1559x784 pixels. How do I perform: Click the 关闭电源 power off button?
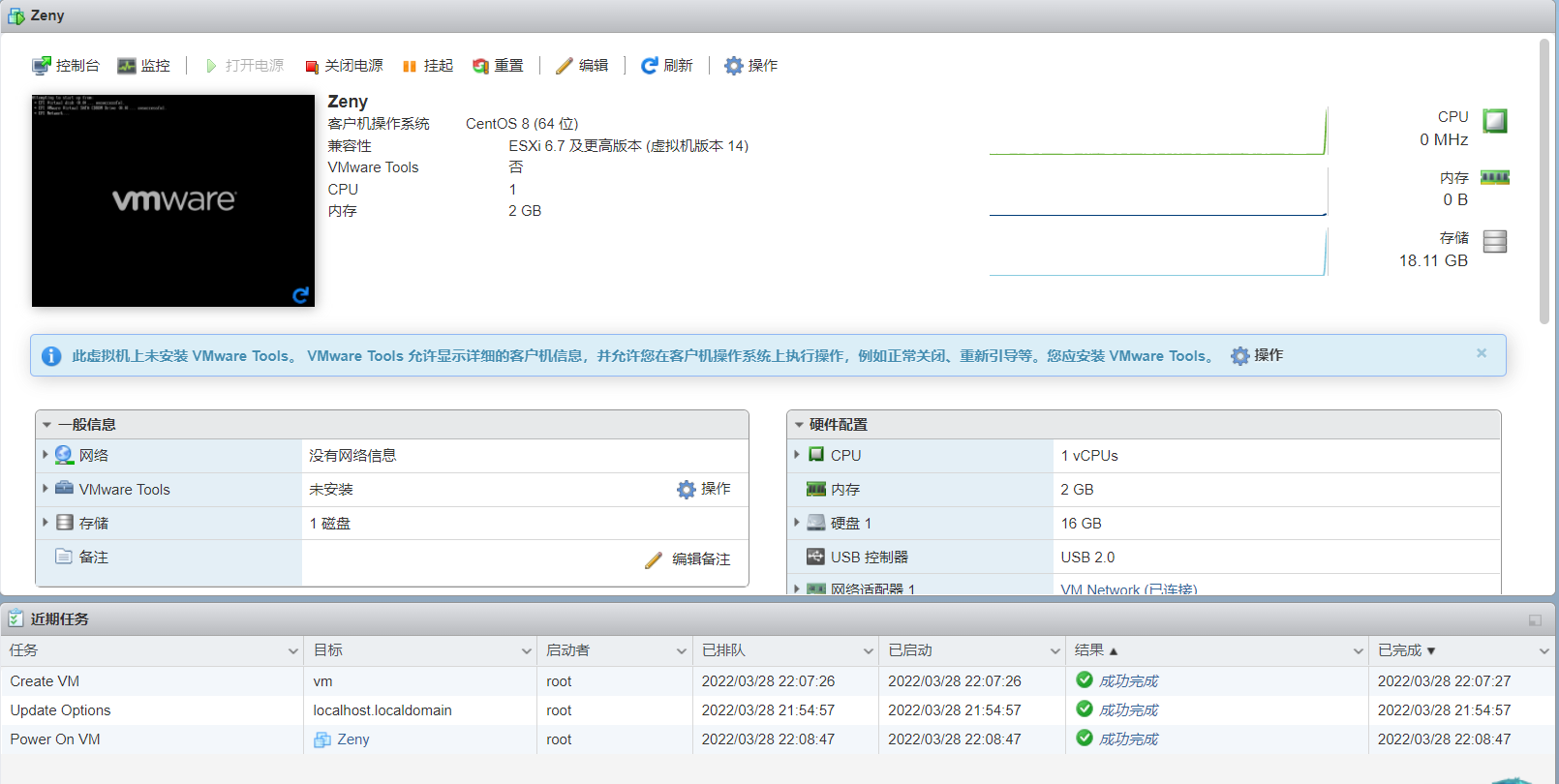click(344, 66)
